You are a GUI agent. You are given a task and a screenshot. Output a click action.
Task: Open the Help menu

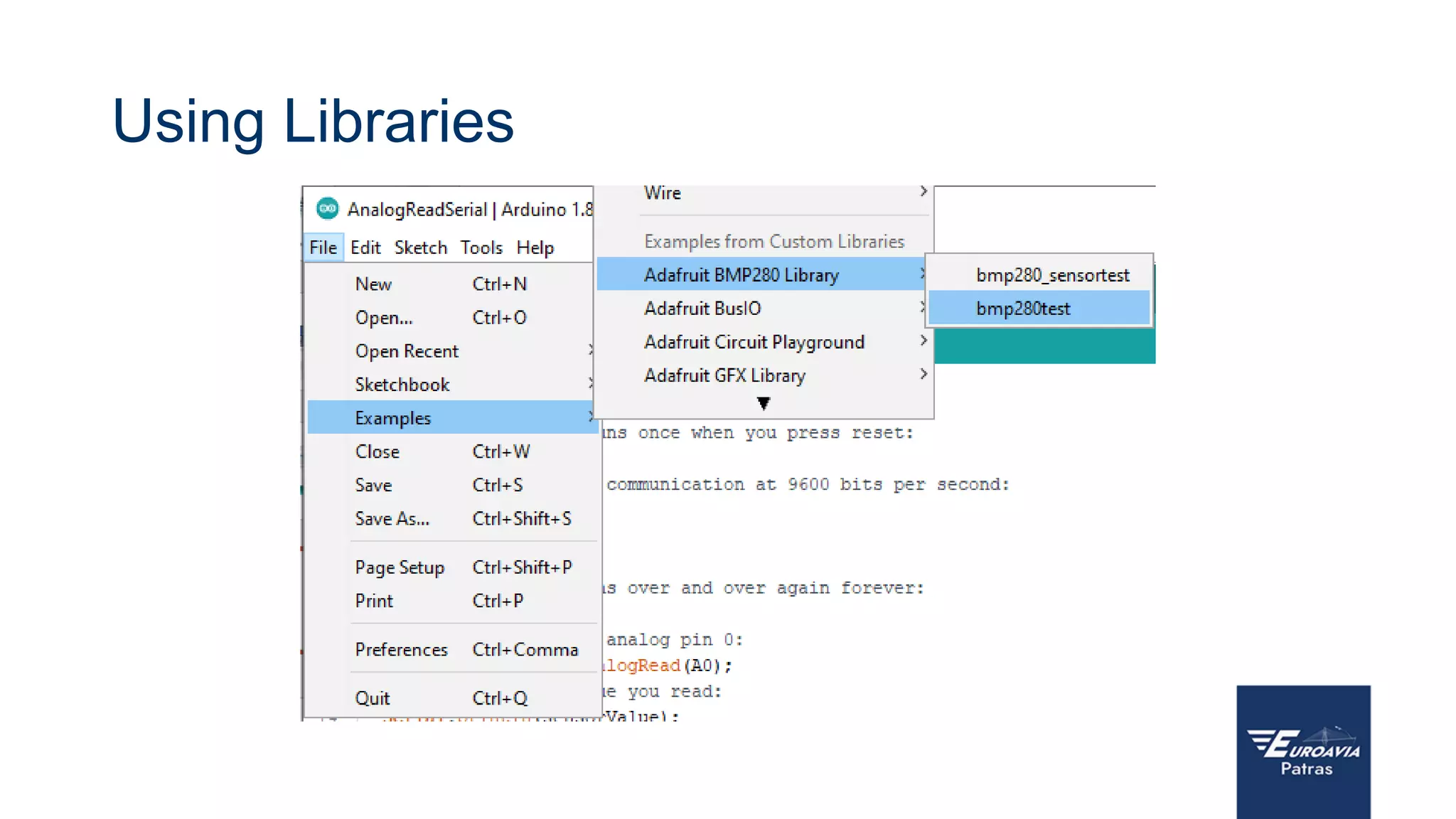click(x=535, y=247)
